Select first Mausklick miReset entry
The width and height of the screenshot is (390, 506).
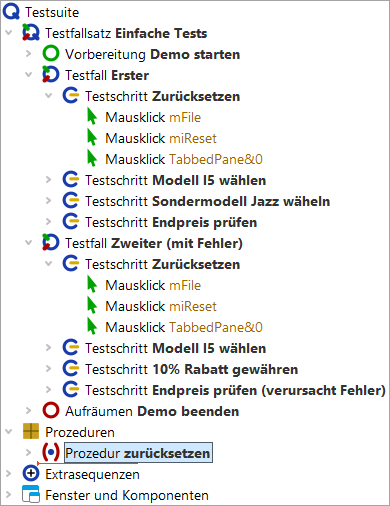pos(161,138)
